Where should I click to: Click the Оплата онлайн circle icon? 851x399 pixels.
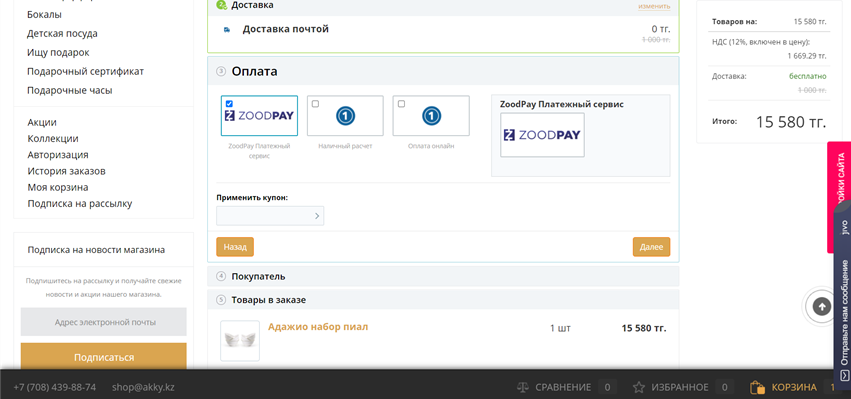pos(431,116)
